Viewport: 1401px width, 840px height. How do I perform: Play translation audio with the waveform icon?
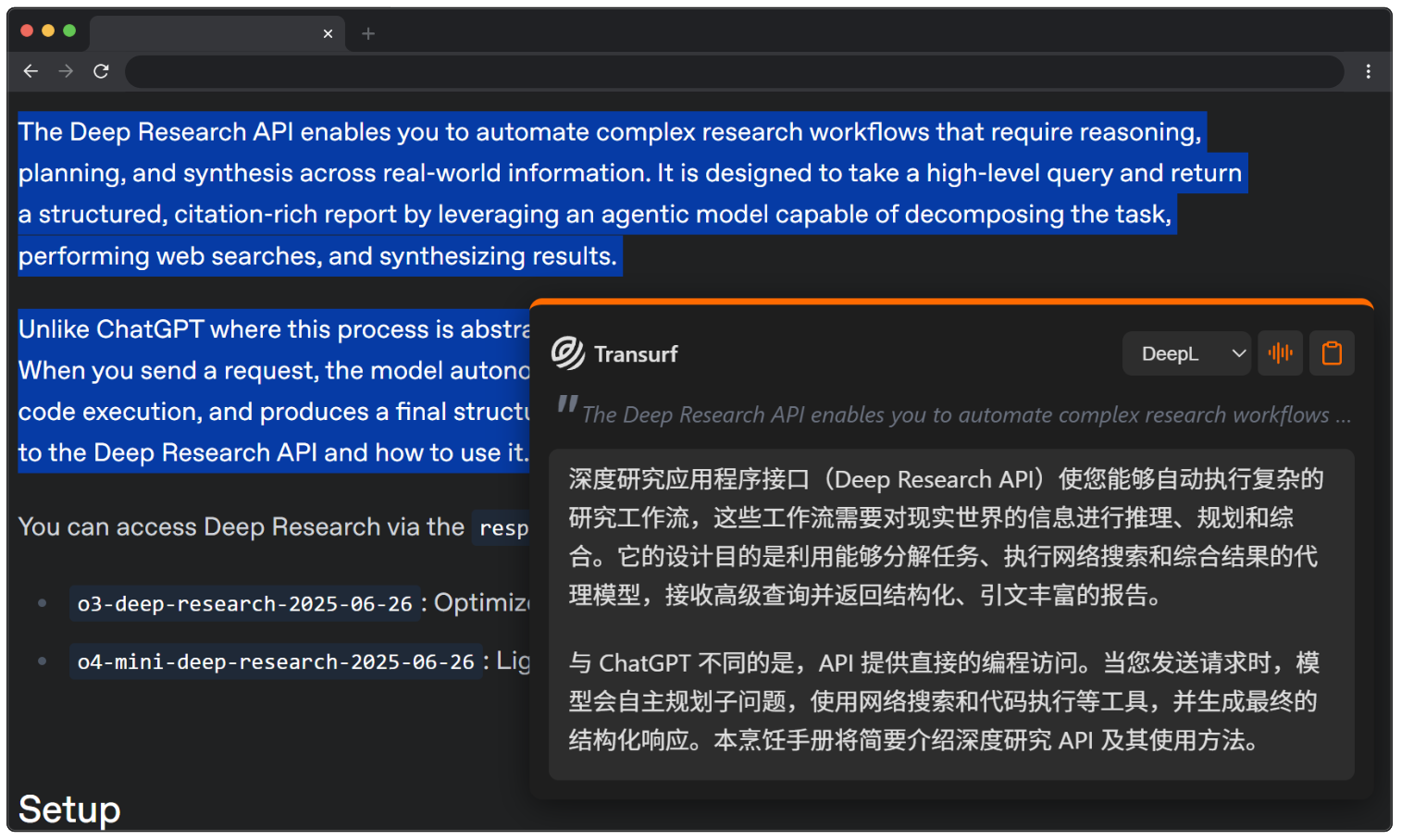pyautogui.click(x=1281, y=353)
